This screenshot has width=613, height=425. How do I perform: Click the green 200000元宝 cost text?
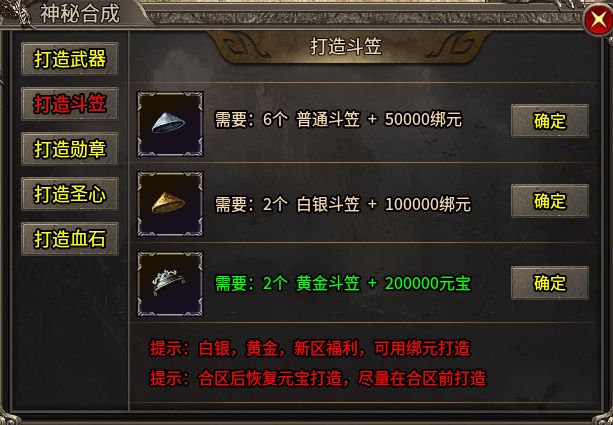pos(427,283)
